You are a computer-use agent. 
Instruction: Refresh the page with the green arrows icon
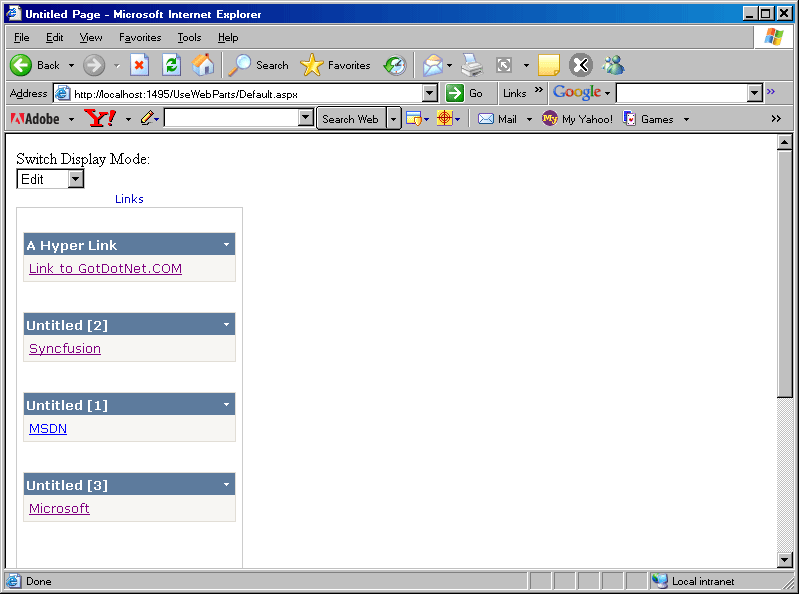click(x=172, y=65)
